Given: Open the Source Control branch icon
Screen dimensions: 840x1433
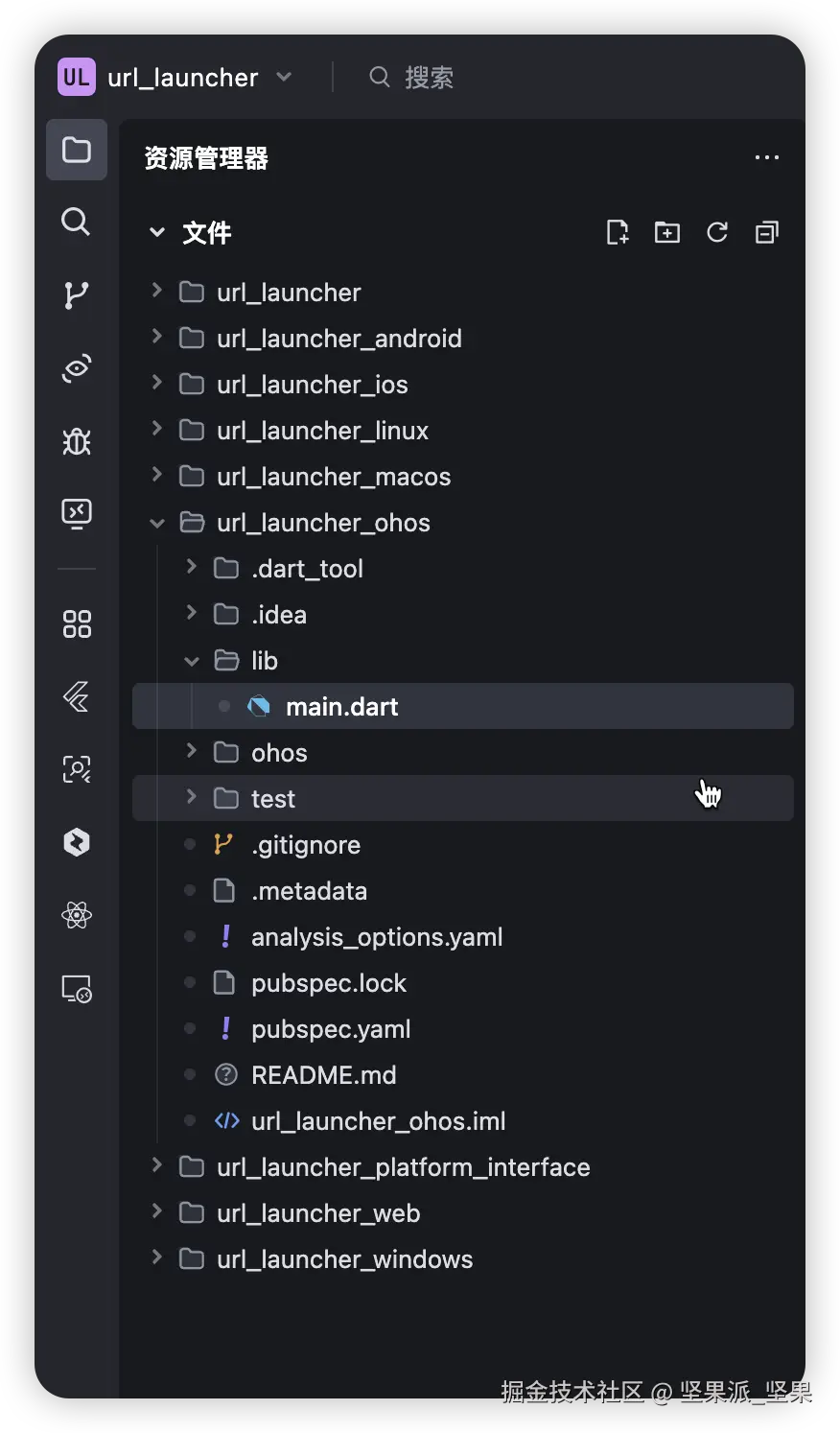Looking at the screenshot, I should [x=77, y=295].
